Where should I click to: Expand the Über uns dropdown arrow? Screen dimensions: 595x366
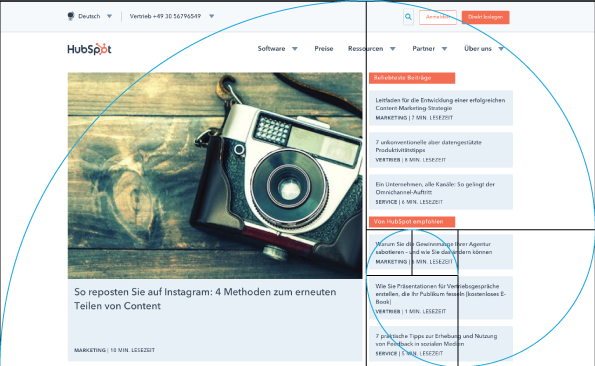pyautogui.click(x=501, y=49)
